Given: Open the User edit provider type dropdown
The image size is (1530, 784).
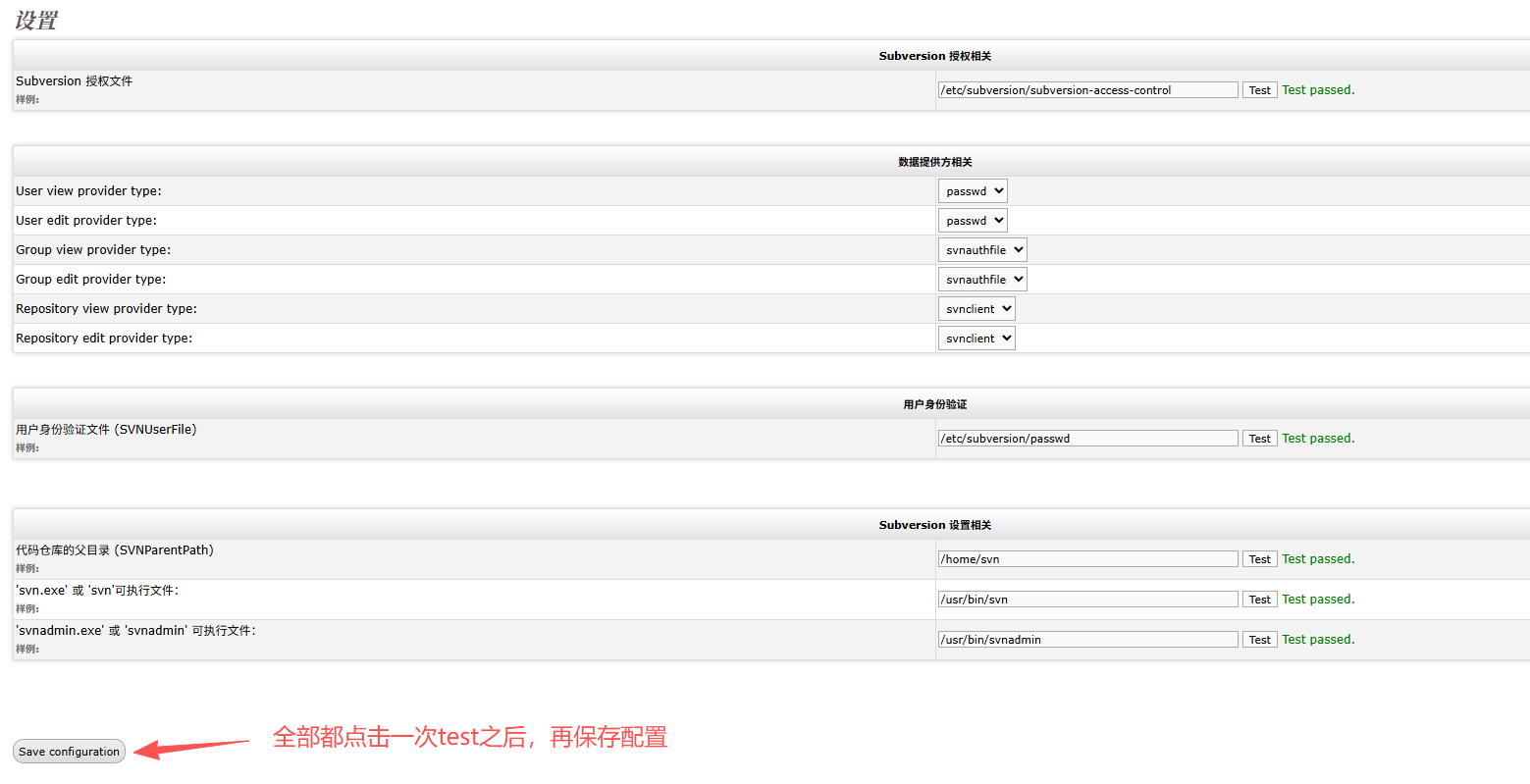Looking at the screenshot, I should pos(972,220).
